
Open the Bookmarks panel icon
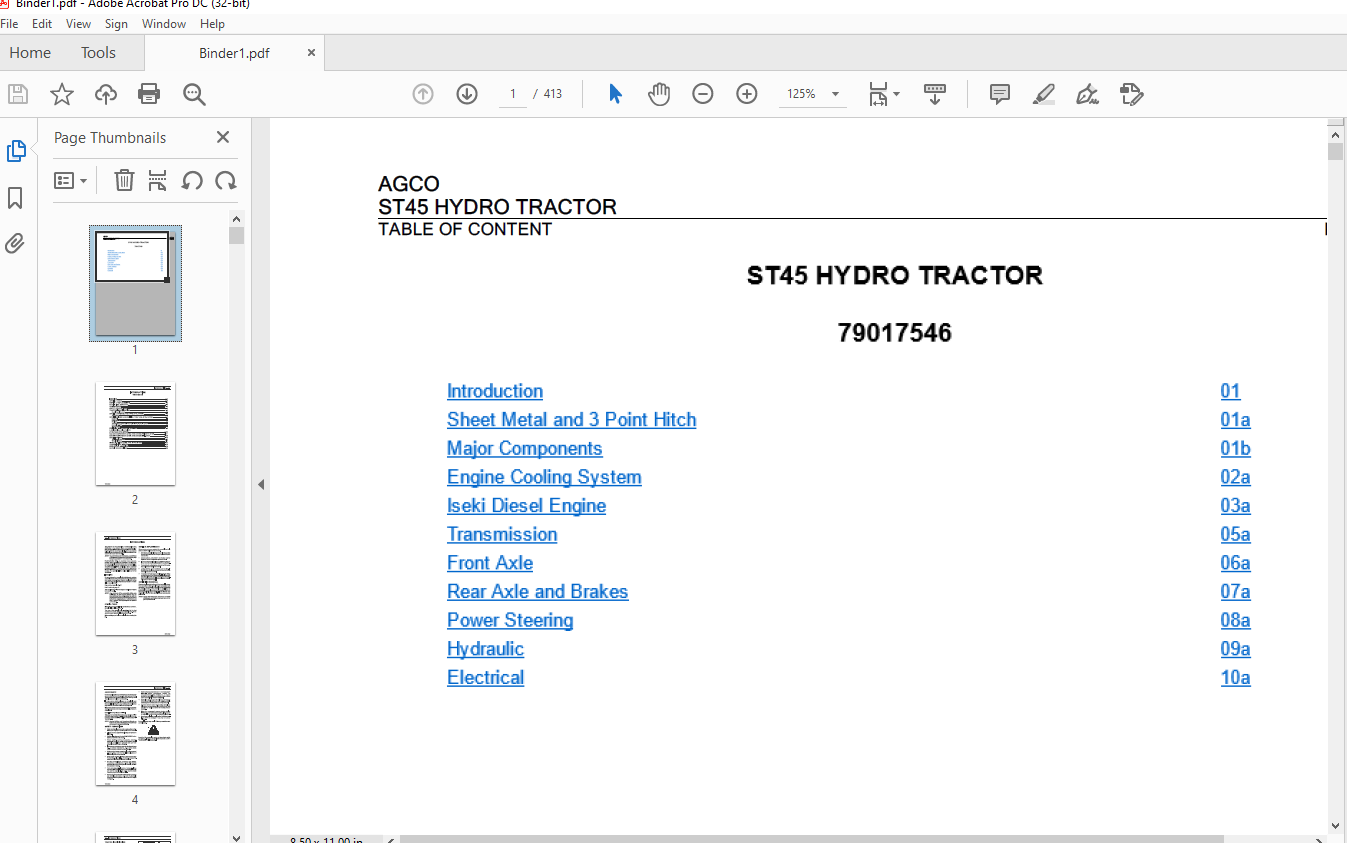coord(15,198)
